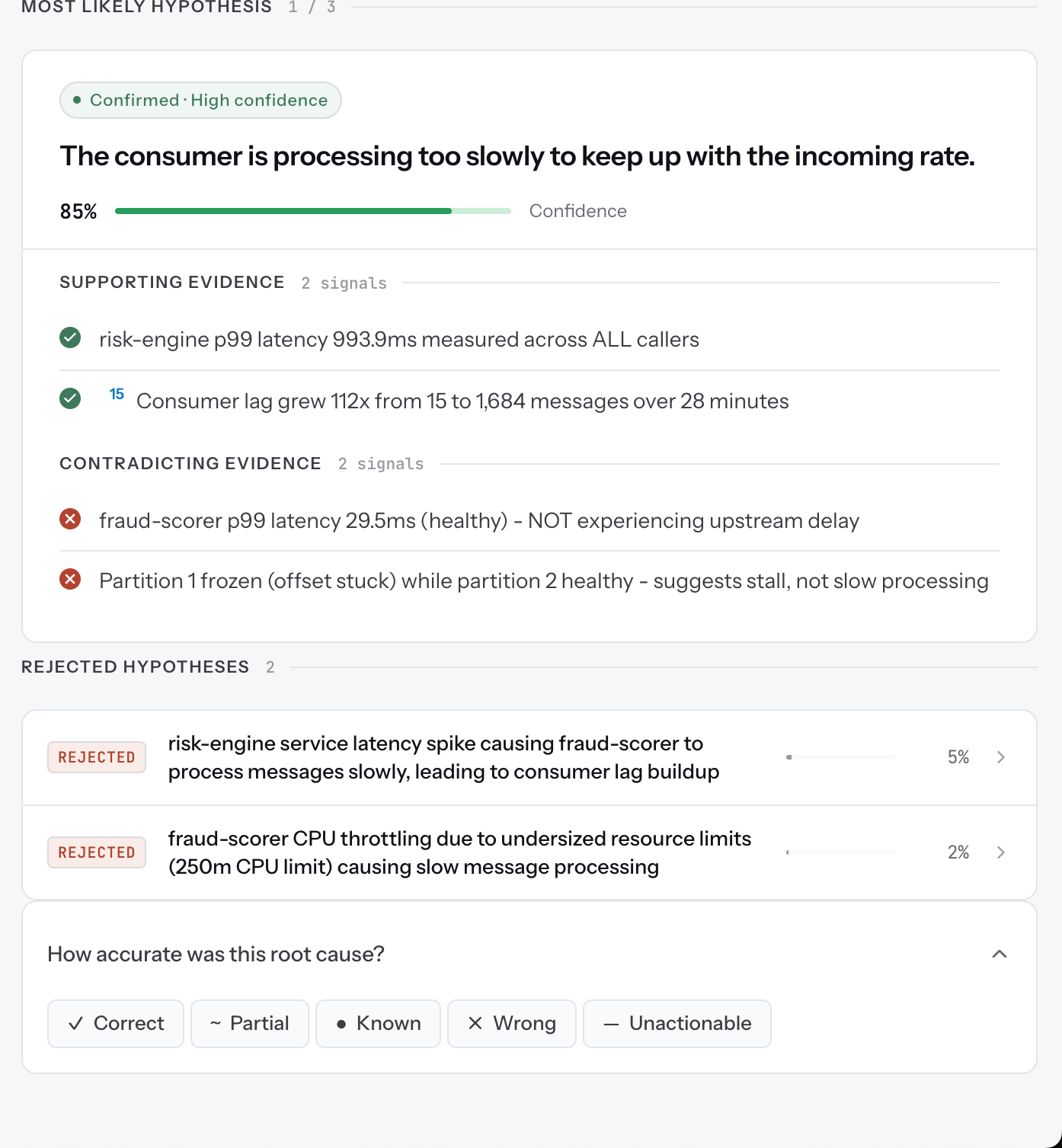Click the '5%' rejected hypothesis value
The width and height of the screenshot is (1062, 1148).
pos(958,757)
